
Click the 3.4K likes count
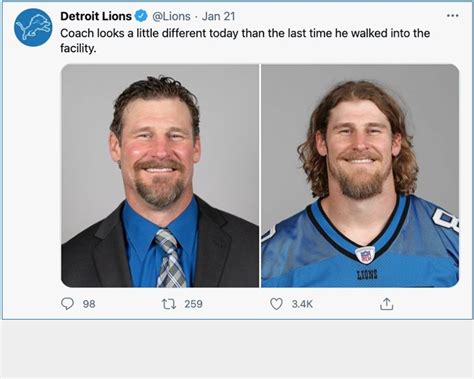coord(302,304)
